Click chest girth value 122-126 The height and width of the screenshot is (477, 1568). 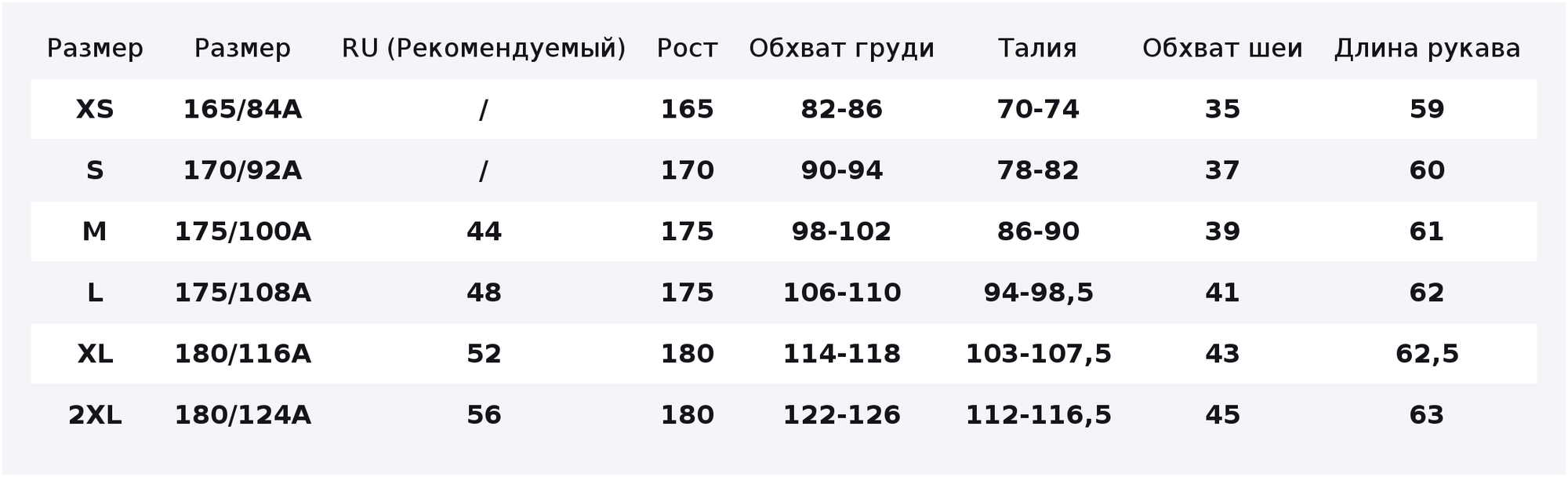click(x=842, y=415)
